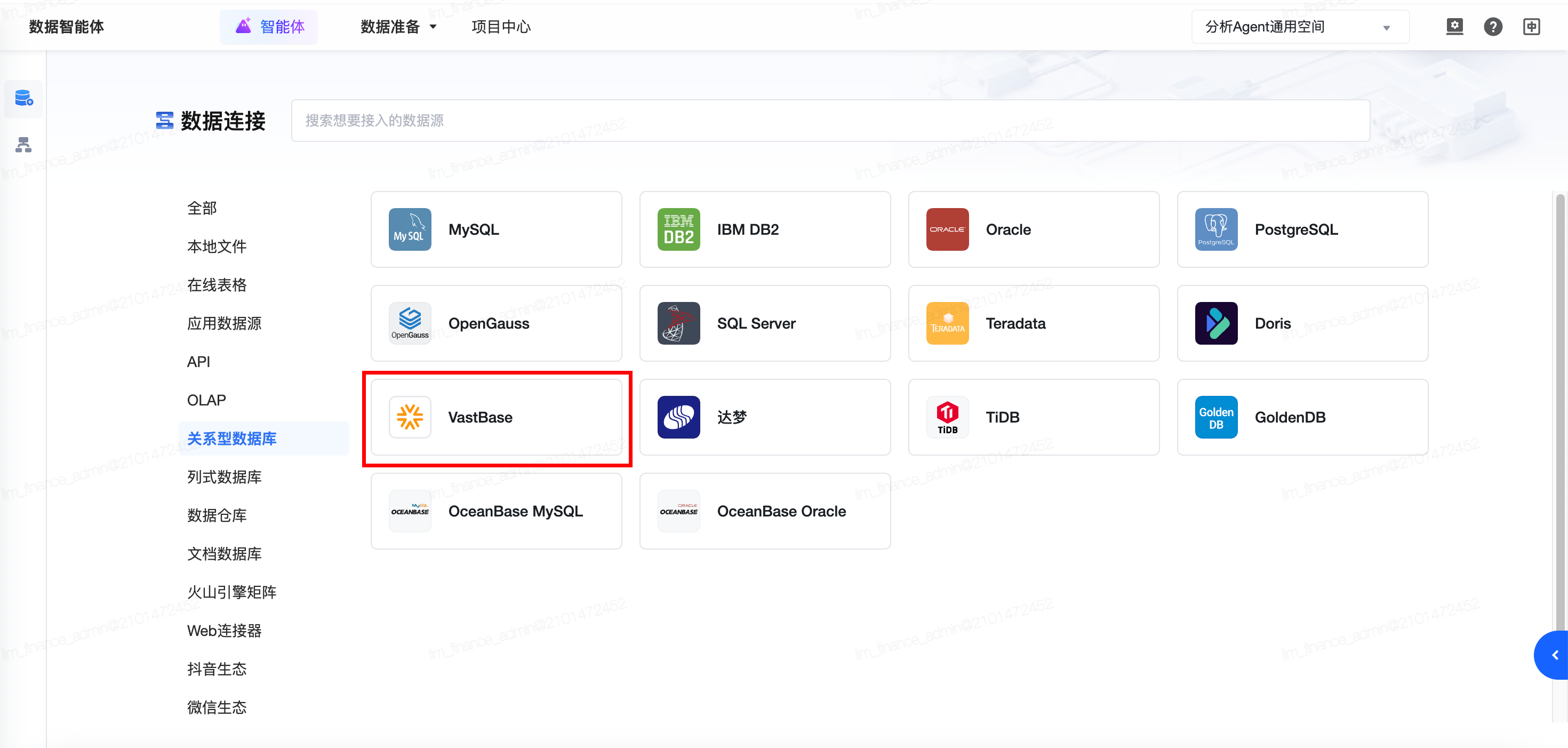Choose the OpenGauss label text
Image resolution: width=1568 pixels, height=748 pixels.
click(489, 323)
